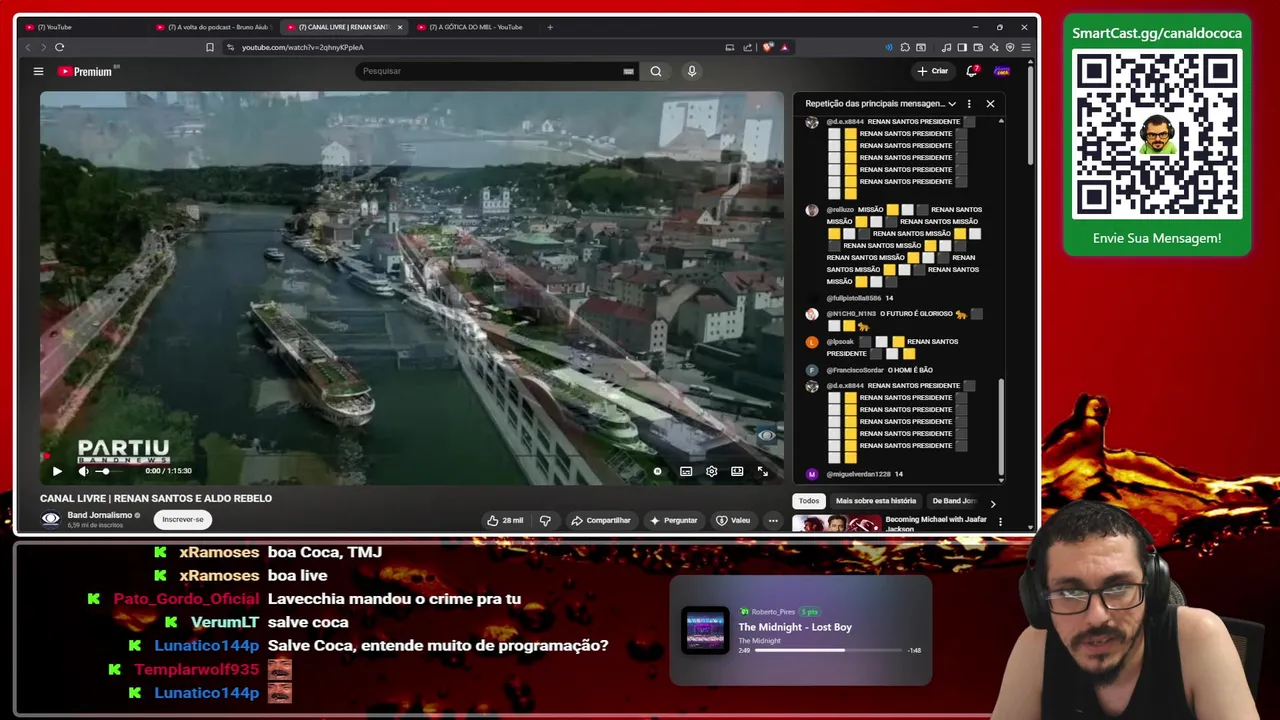The height and width of the screenshot is (720, 1280).
Task: Click The Midnight song progress bar
Action: pos(828,650)
